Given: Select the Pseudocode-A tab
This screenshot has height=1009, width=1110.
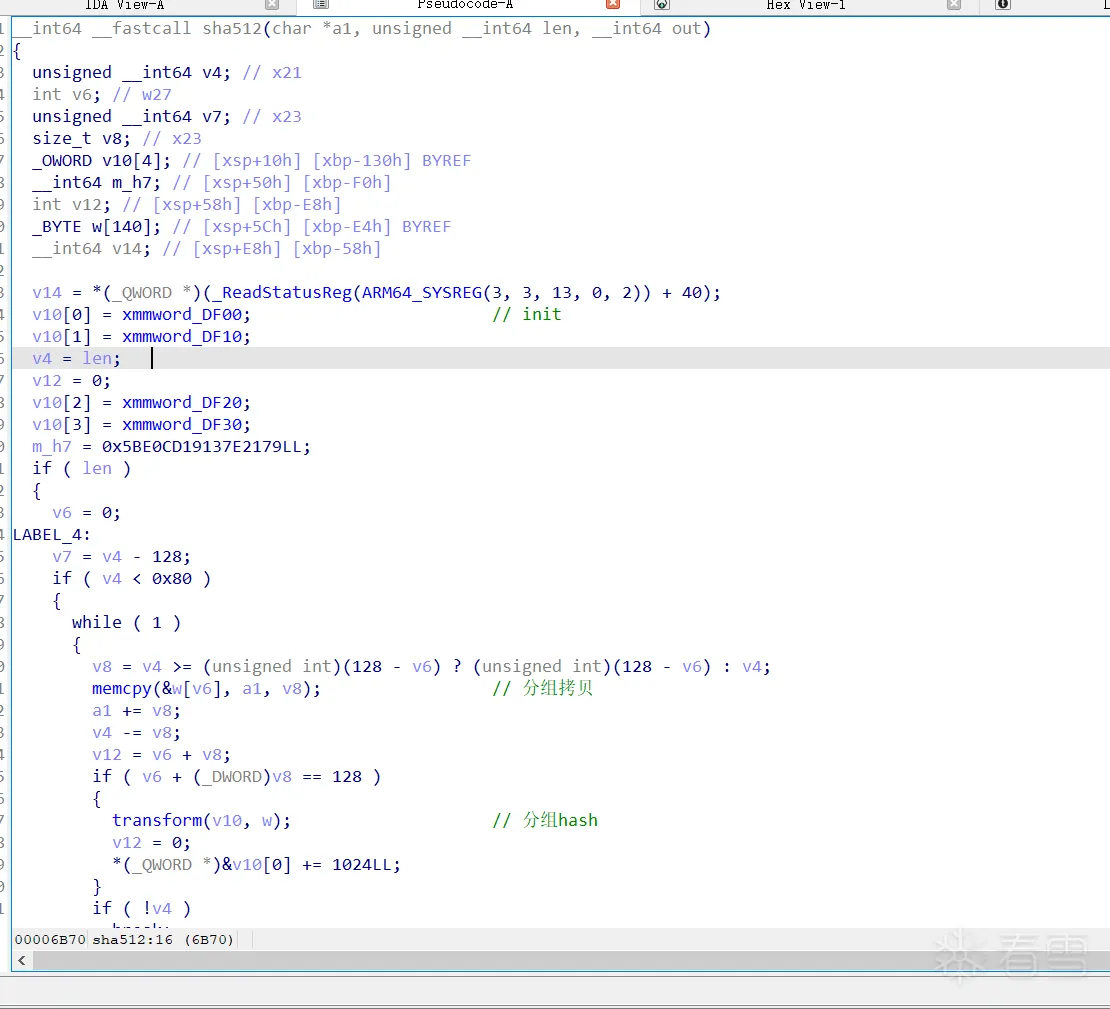Looking at the screenshot, I should click(465, 5).
